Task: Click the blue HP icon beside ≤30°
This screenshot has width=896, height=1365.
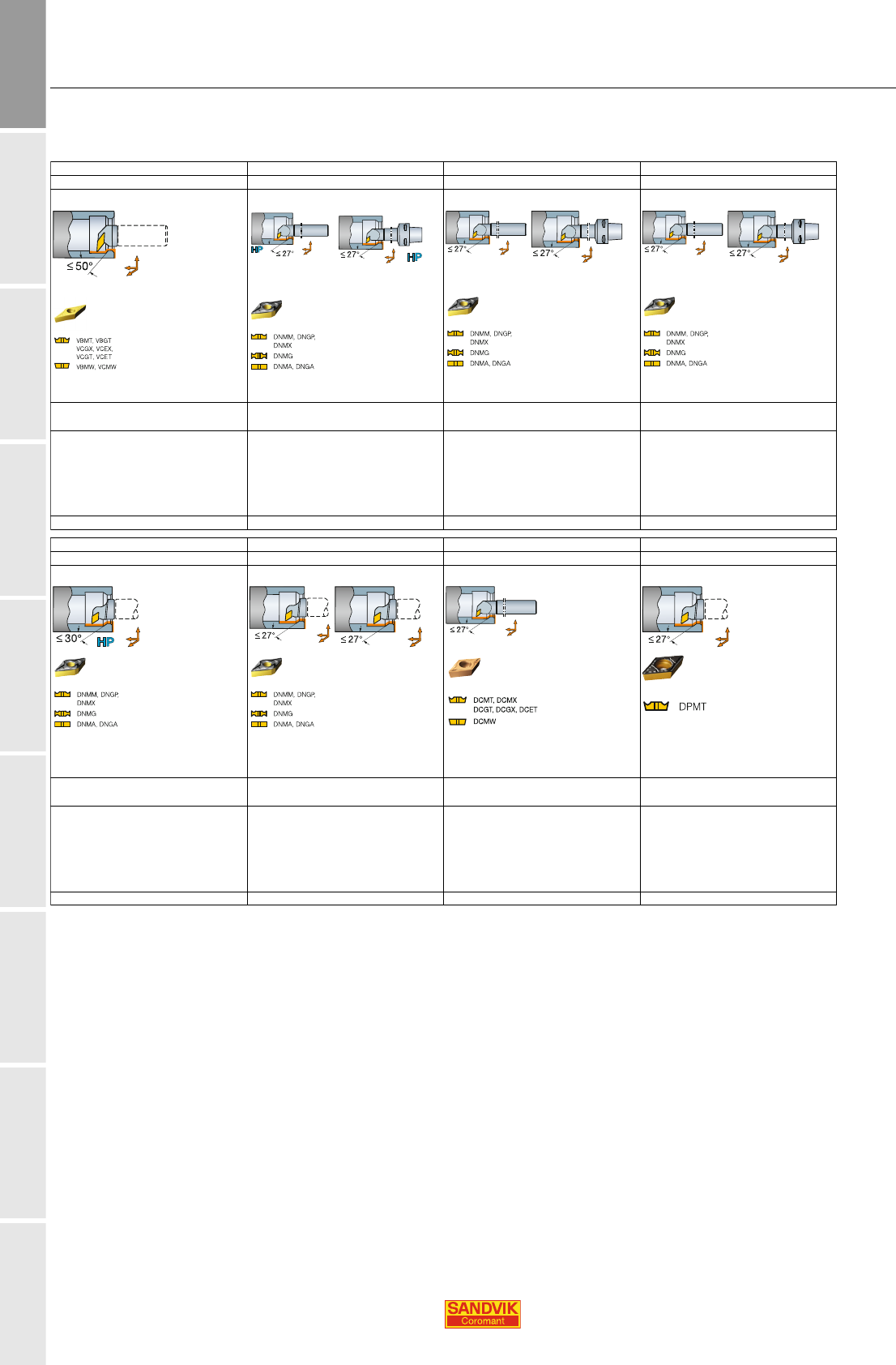Action: tap(105, 642)
